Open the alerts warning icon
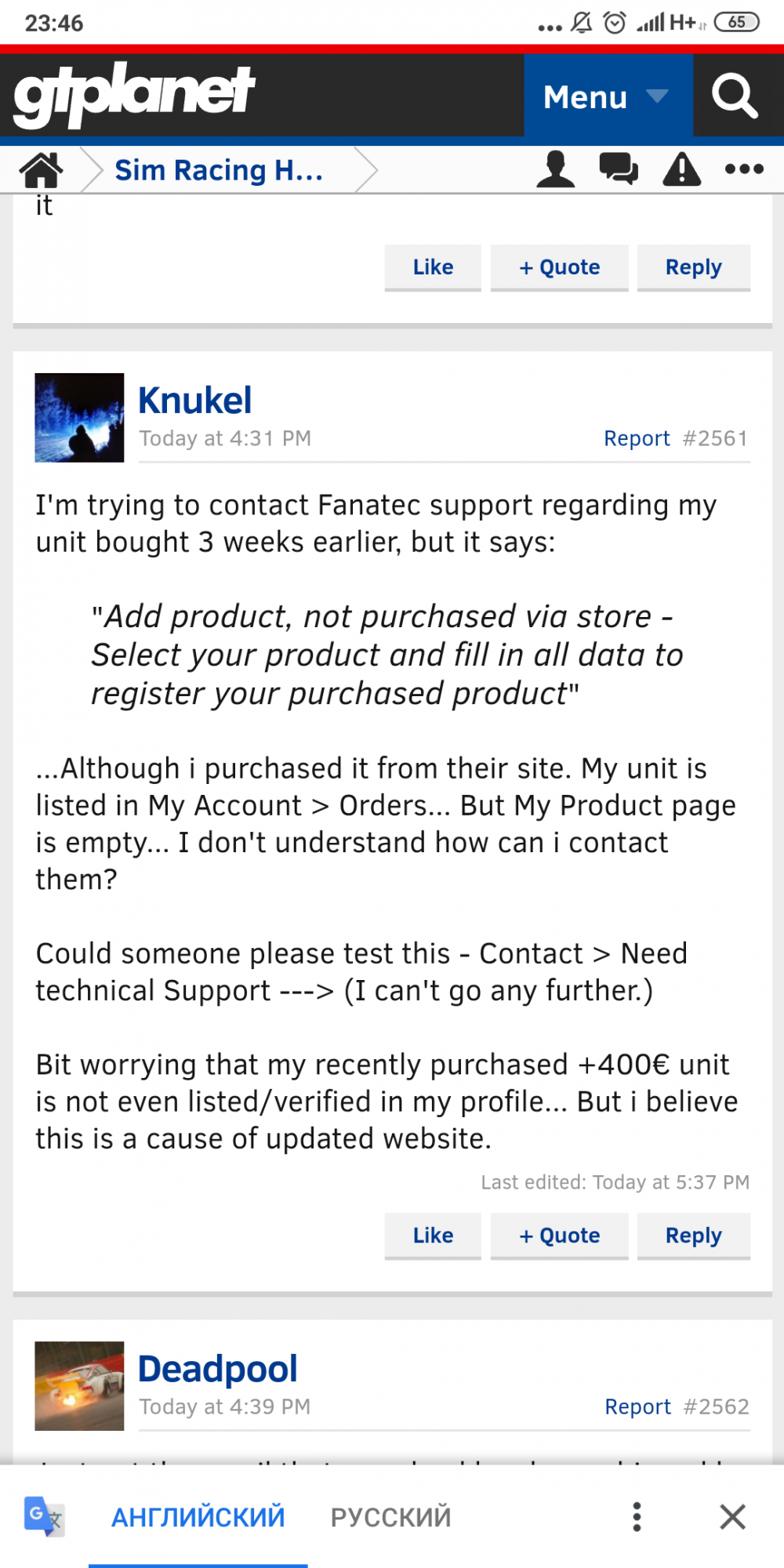This screenshot has height=1568, width=784. [681, 169]
